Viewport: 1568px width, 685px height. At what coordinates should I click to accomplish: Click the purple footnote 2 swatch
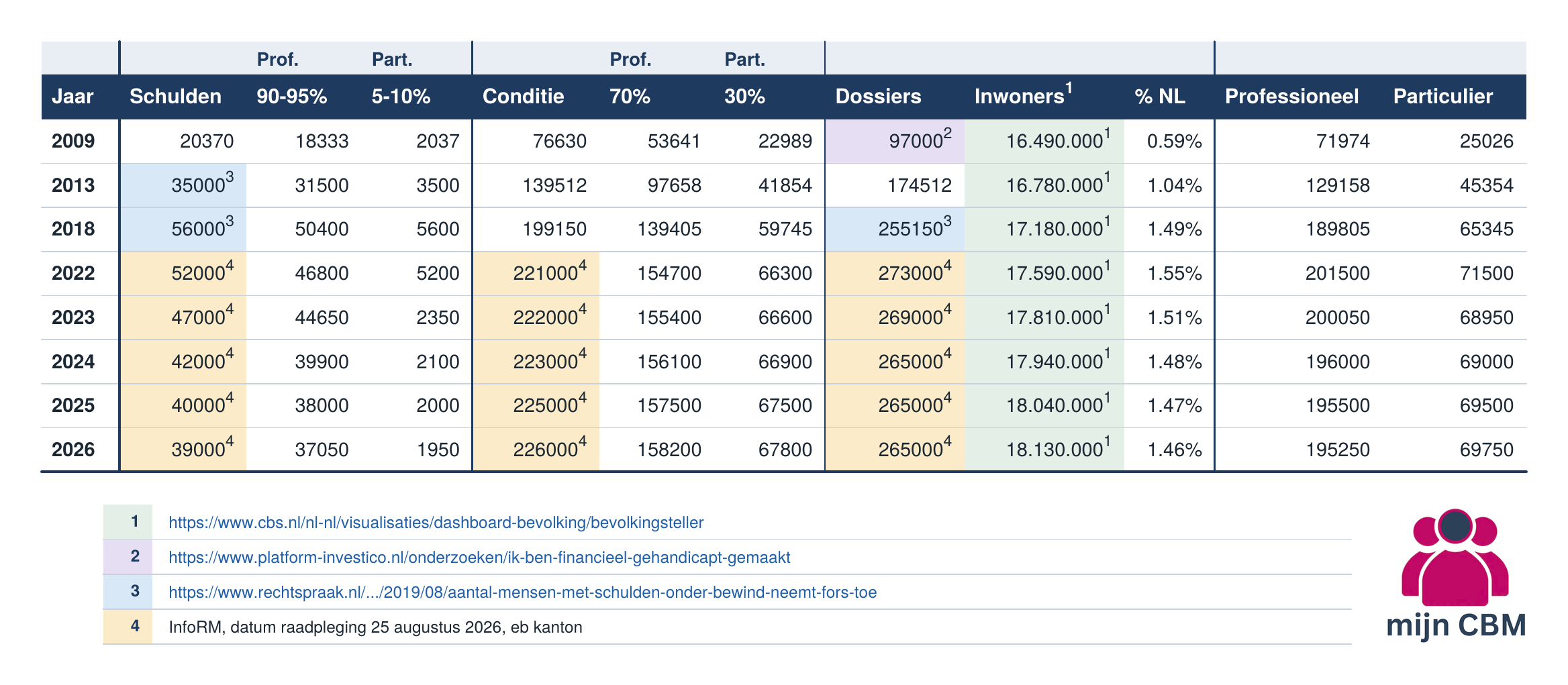point(128,557)
